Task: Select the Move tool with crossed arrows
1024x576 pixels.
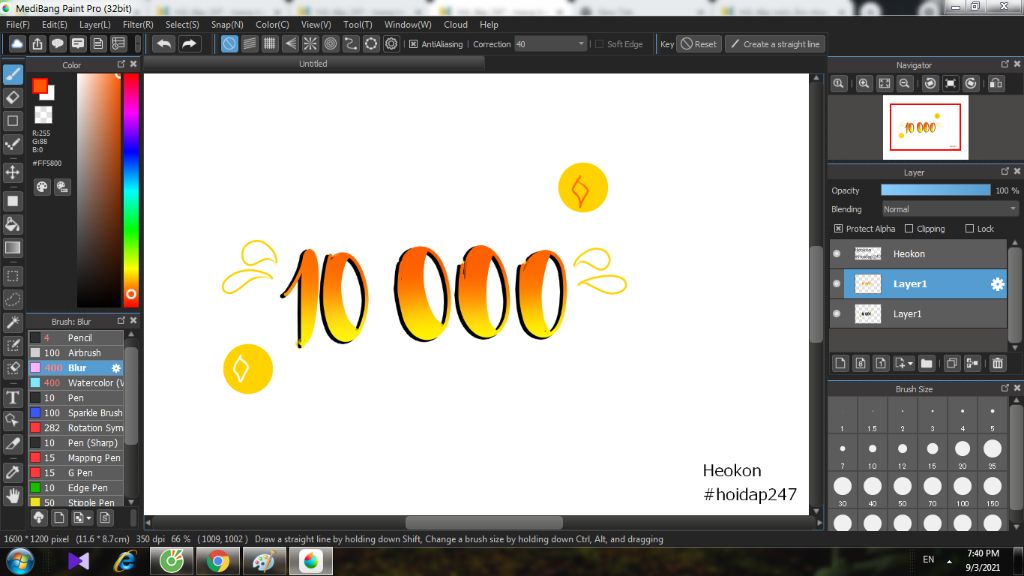Action: (12, 172)
